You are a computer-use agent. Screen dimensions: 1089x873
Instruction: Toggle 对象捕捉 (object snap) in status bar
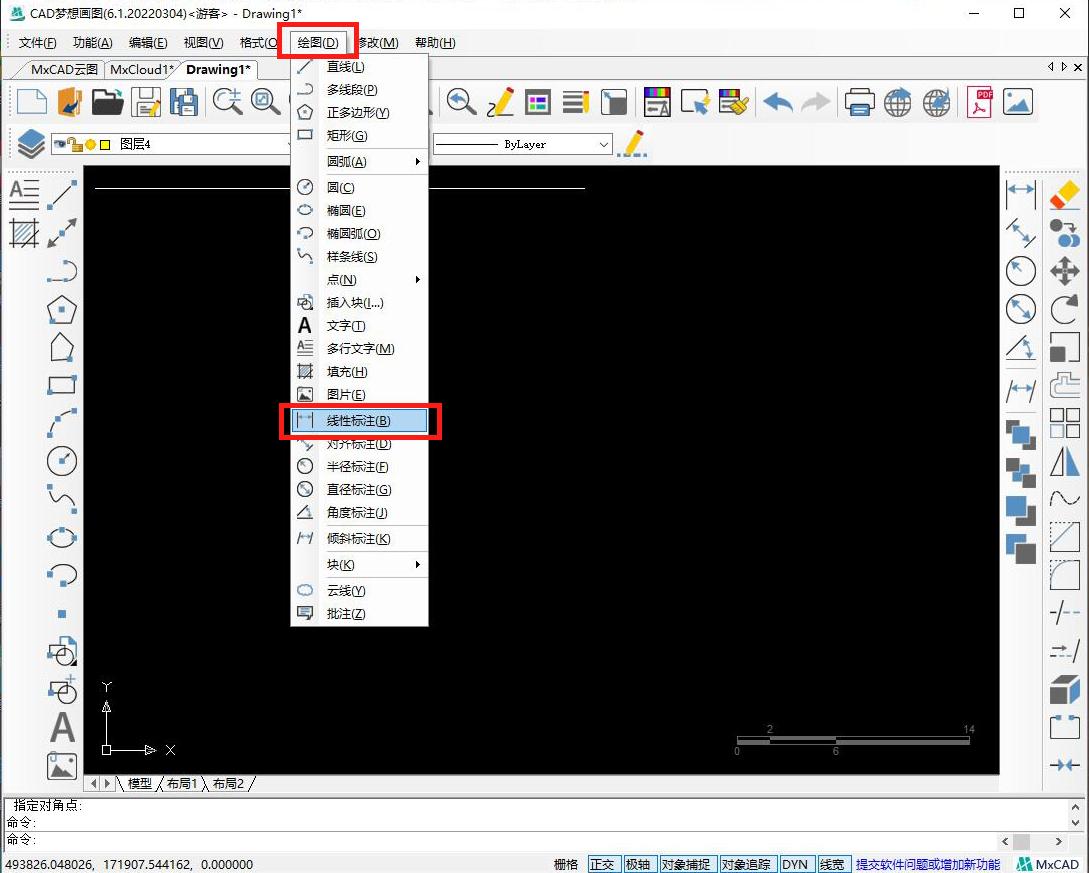(x=686, y=864)
